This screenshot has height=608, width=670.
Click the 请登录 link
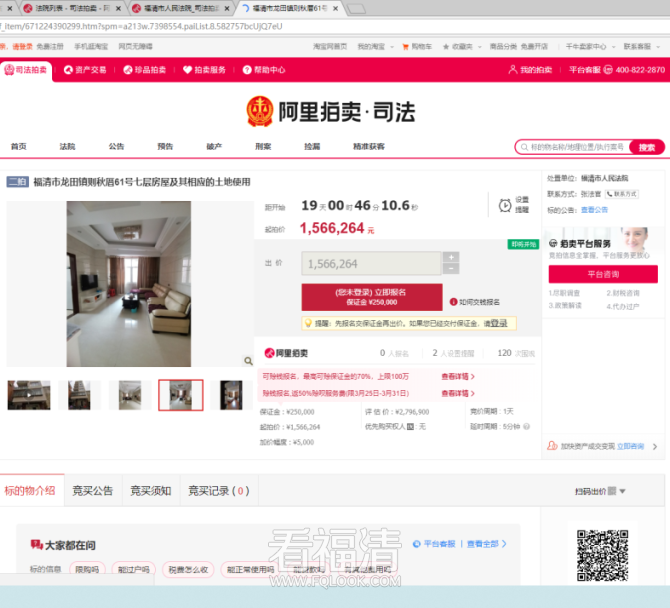[22, 47]
